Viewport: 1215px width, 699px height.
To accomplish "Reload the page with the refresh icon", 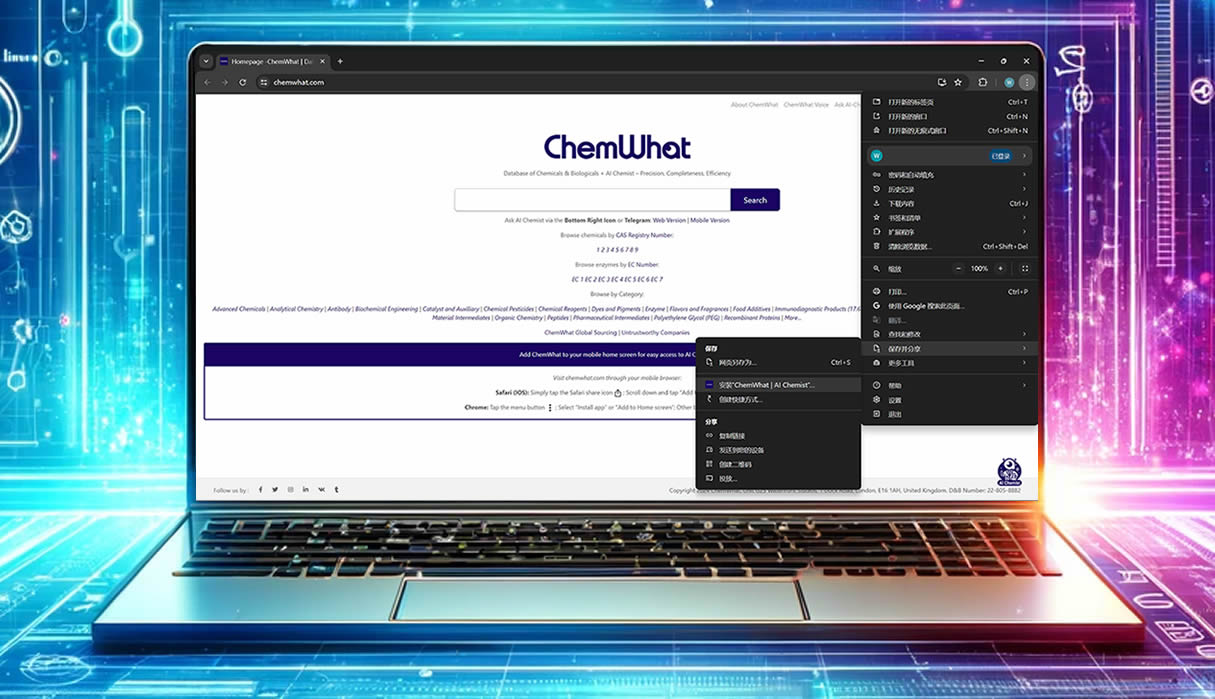I will click(x=242, y=82).
